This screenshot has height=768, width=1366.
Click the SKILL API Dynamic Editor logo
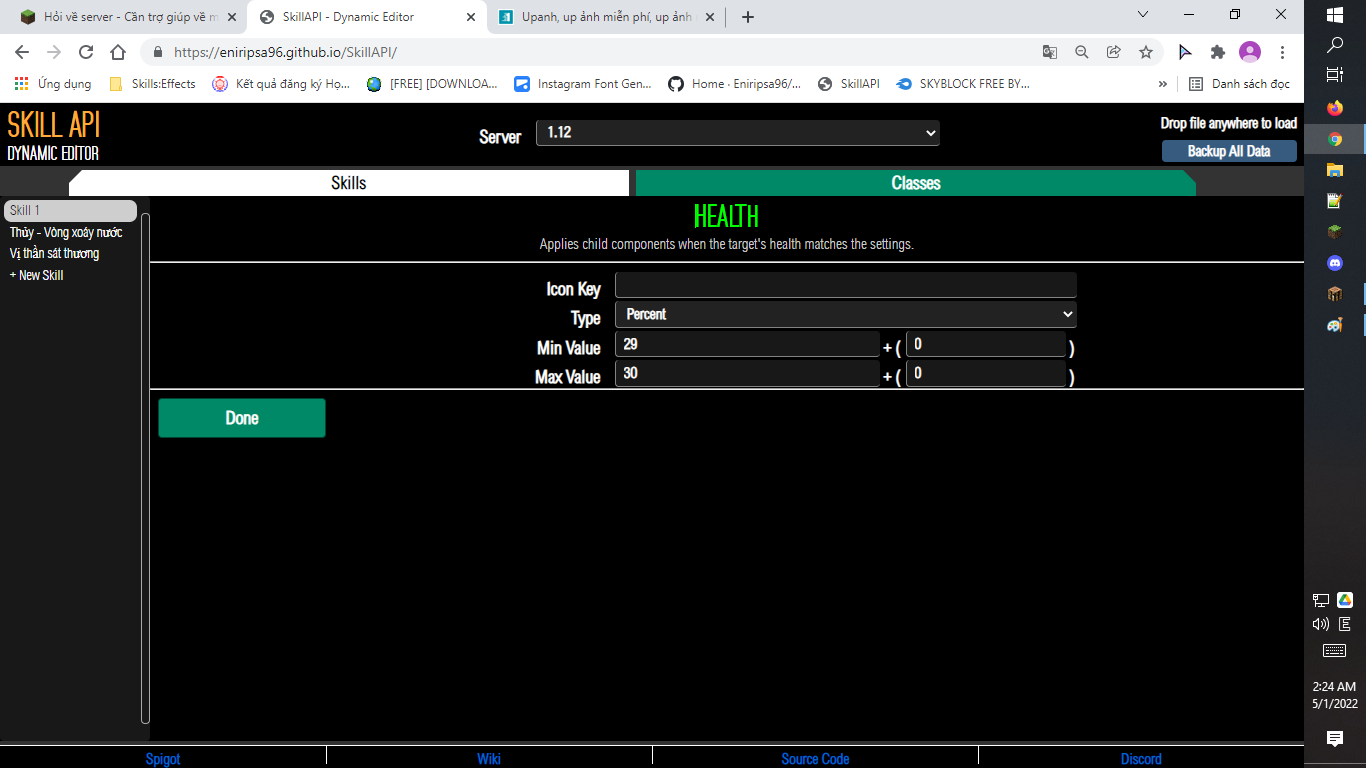[54, 135]
